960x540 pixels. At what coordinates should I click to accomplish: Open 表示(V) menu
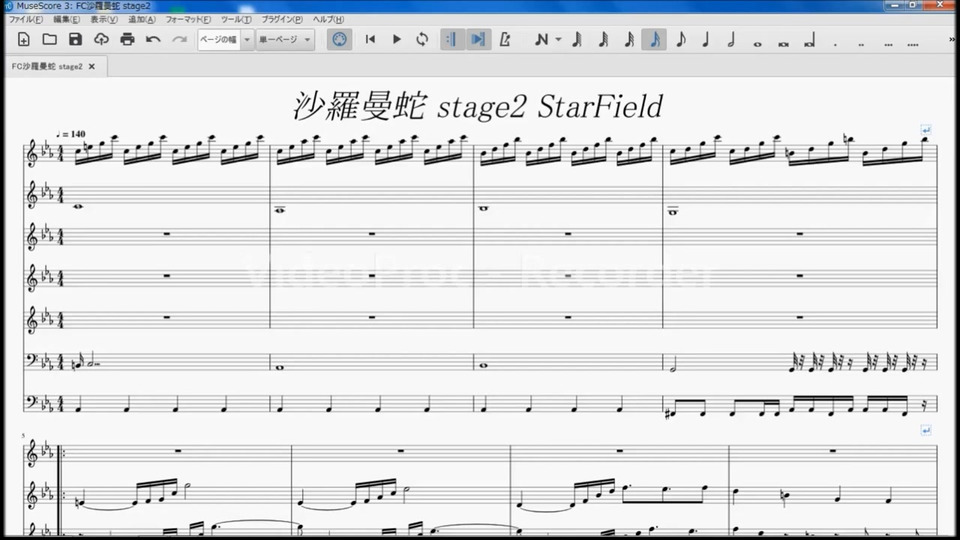[x=104, y=20]
